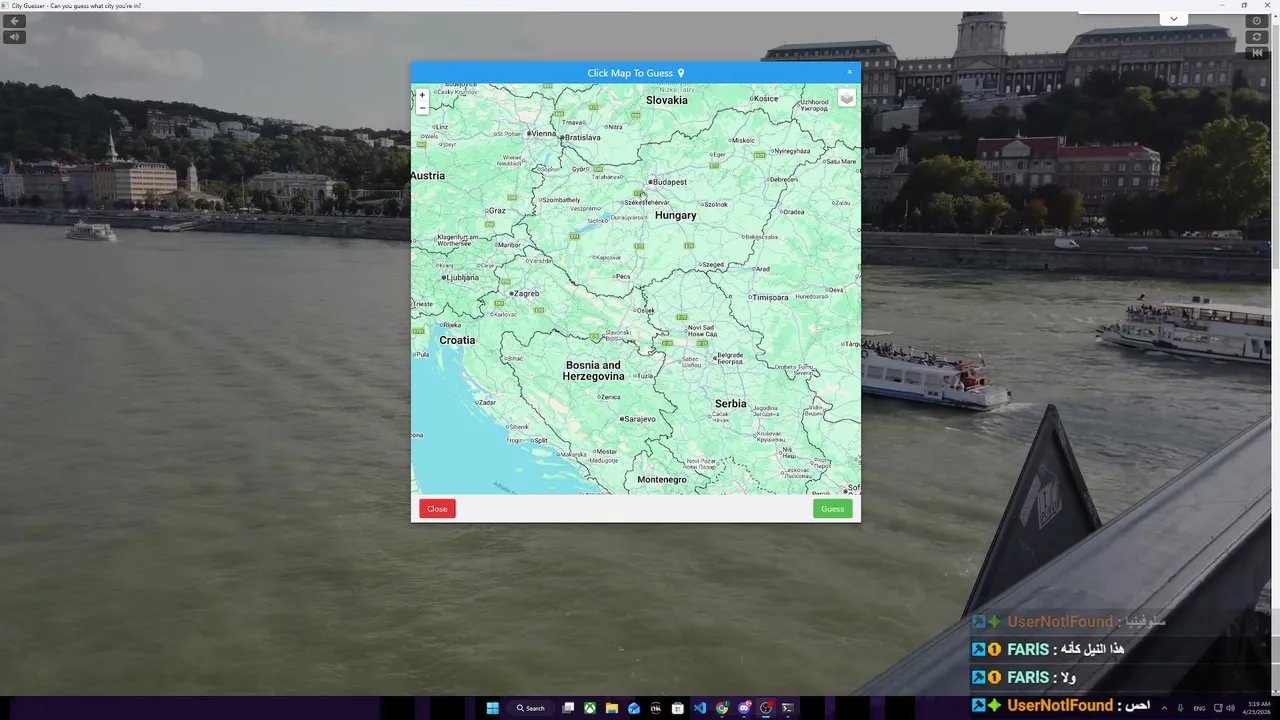Open the clock showing 3:19 AM
Image resolution: width=1280 pixels, height=720 pixels.
1258,708
